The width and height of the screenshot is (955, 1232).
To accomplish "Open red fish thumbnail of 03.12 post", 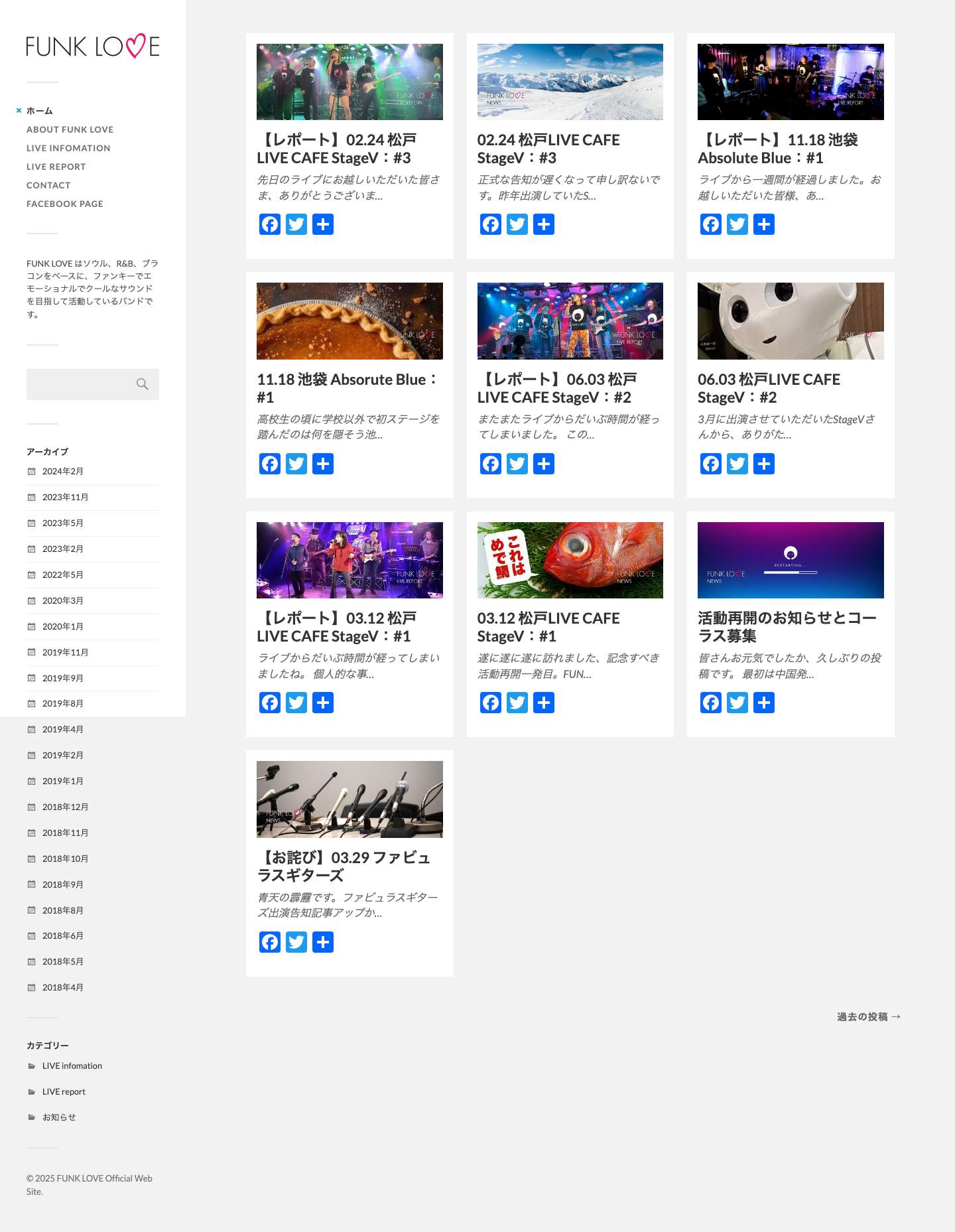I will 570,560.
